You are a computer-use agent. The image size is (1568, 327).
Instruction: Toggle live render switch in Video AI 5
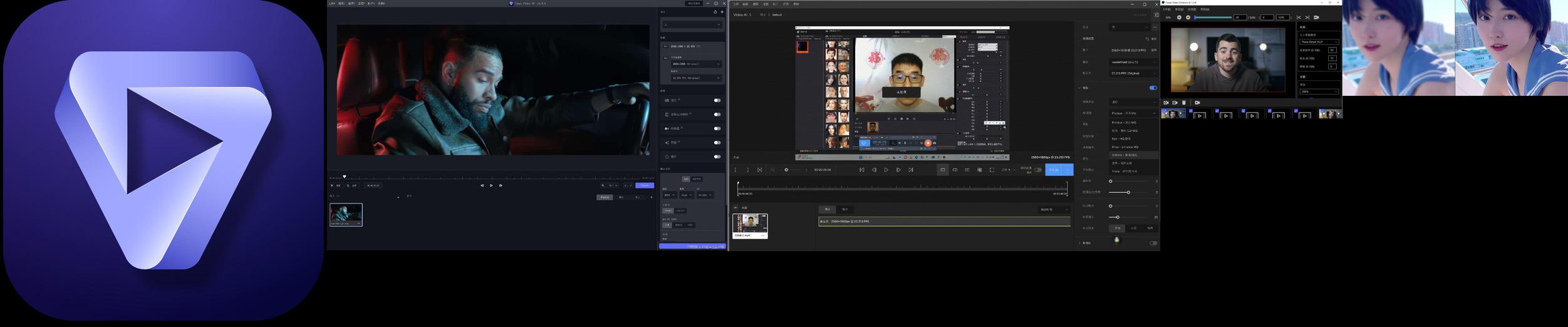coord(1038,170)
